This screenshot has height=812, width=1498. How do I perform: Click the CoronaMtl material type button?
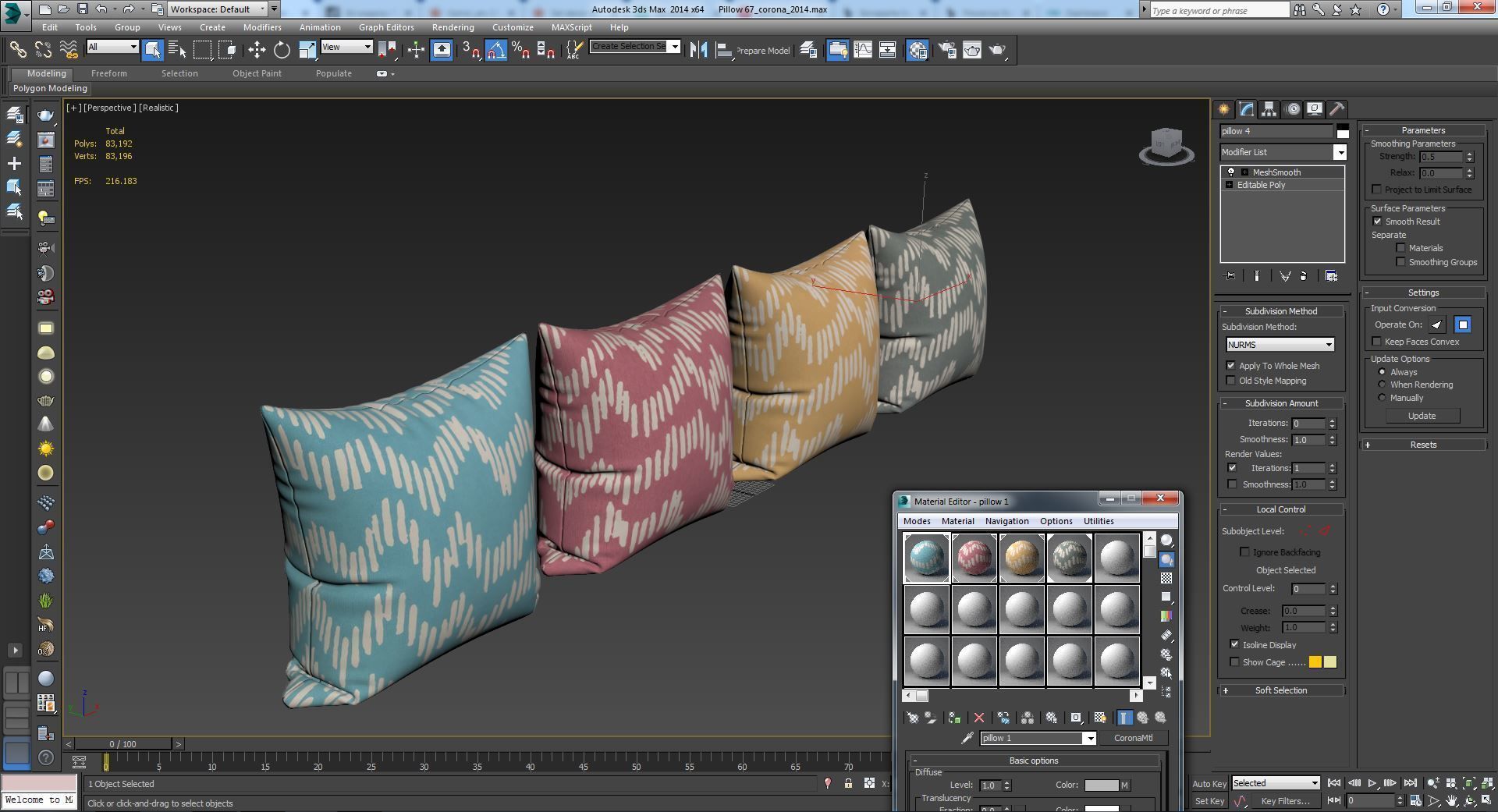(1133, 738)
